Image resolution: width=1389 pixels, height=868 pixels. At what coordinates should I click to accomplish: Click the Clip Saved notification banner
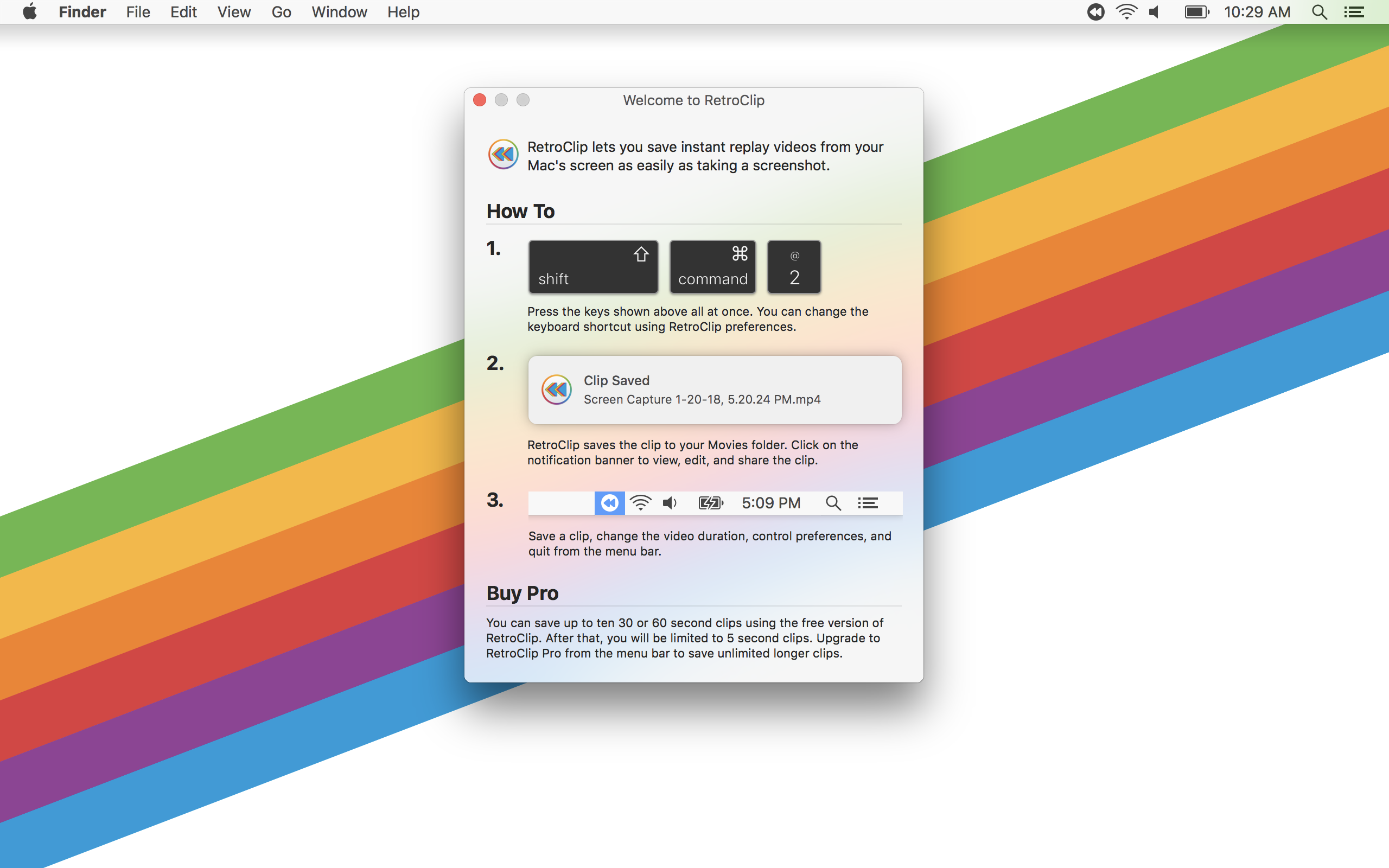tap(714, 390)
